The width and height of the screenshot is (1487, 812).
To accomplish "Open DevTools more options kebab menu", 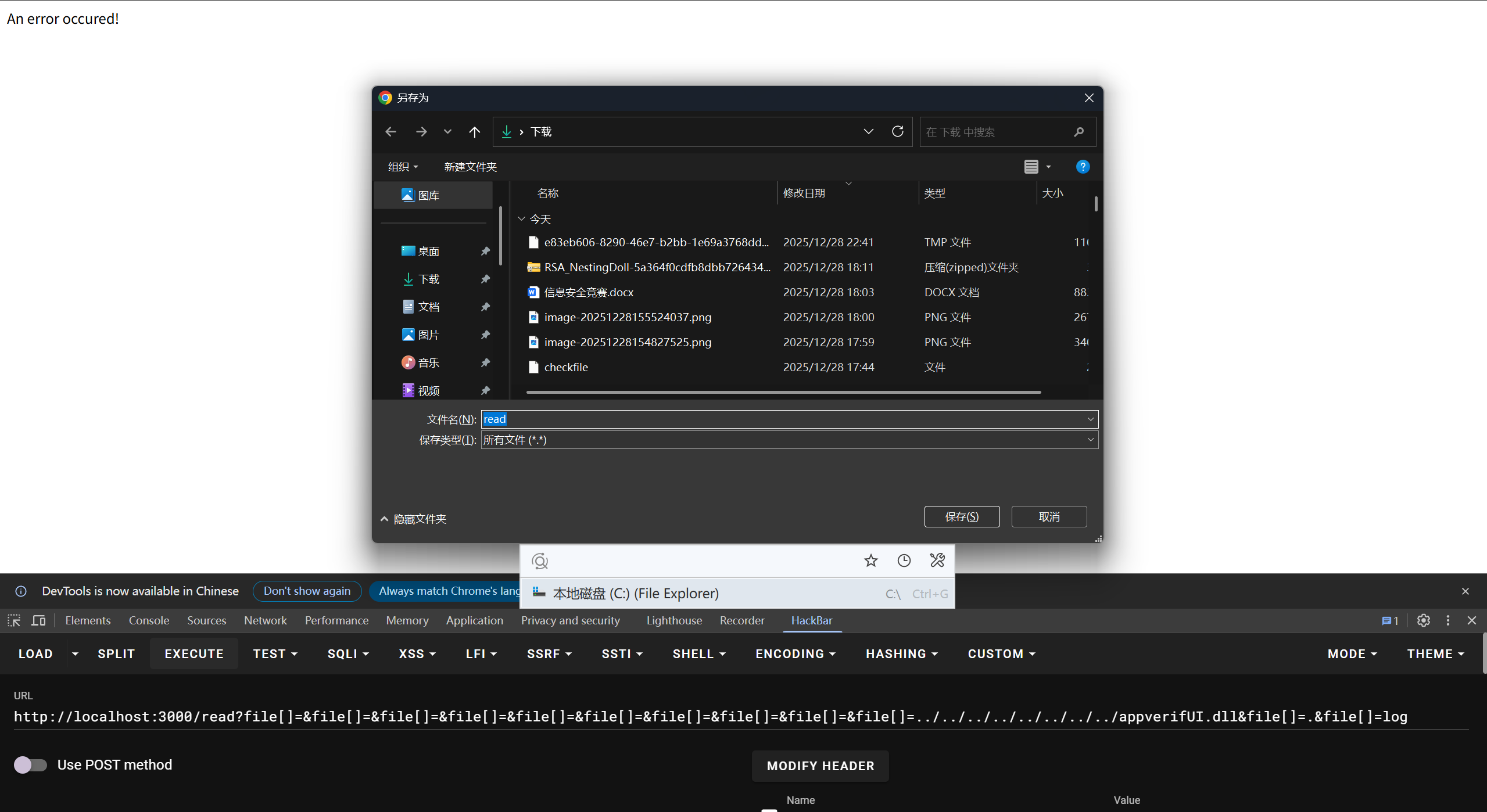I will (1448, 620).
